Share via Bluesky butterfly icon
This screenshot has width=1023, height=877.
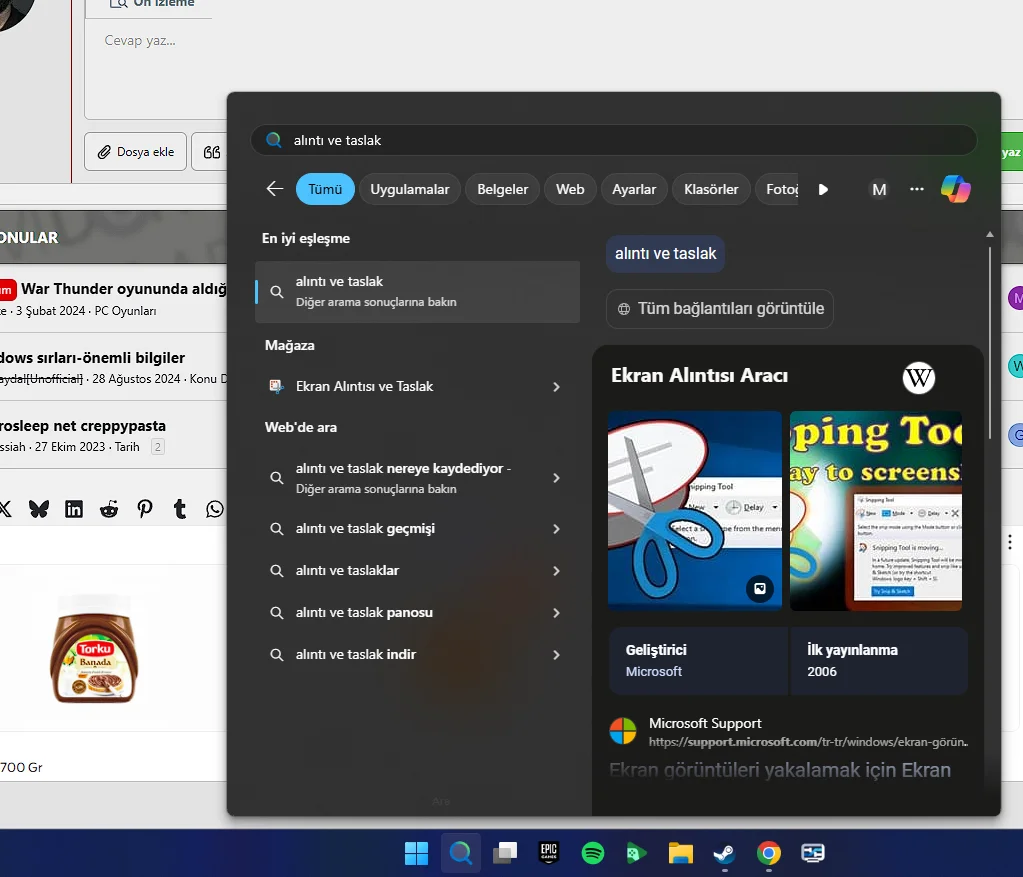pos(39,509)
